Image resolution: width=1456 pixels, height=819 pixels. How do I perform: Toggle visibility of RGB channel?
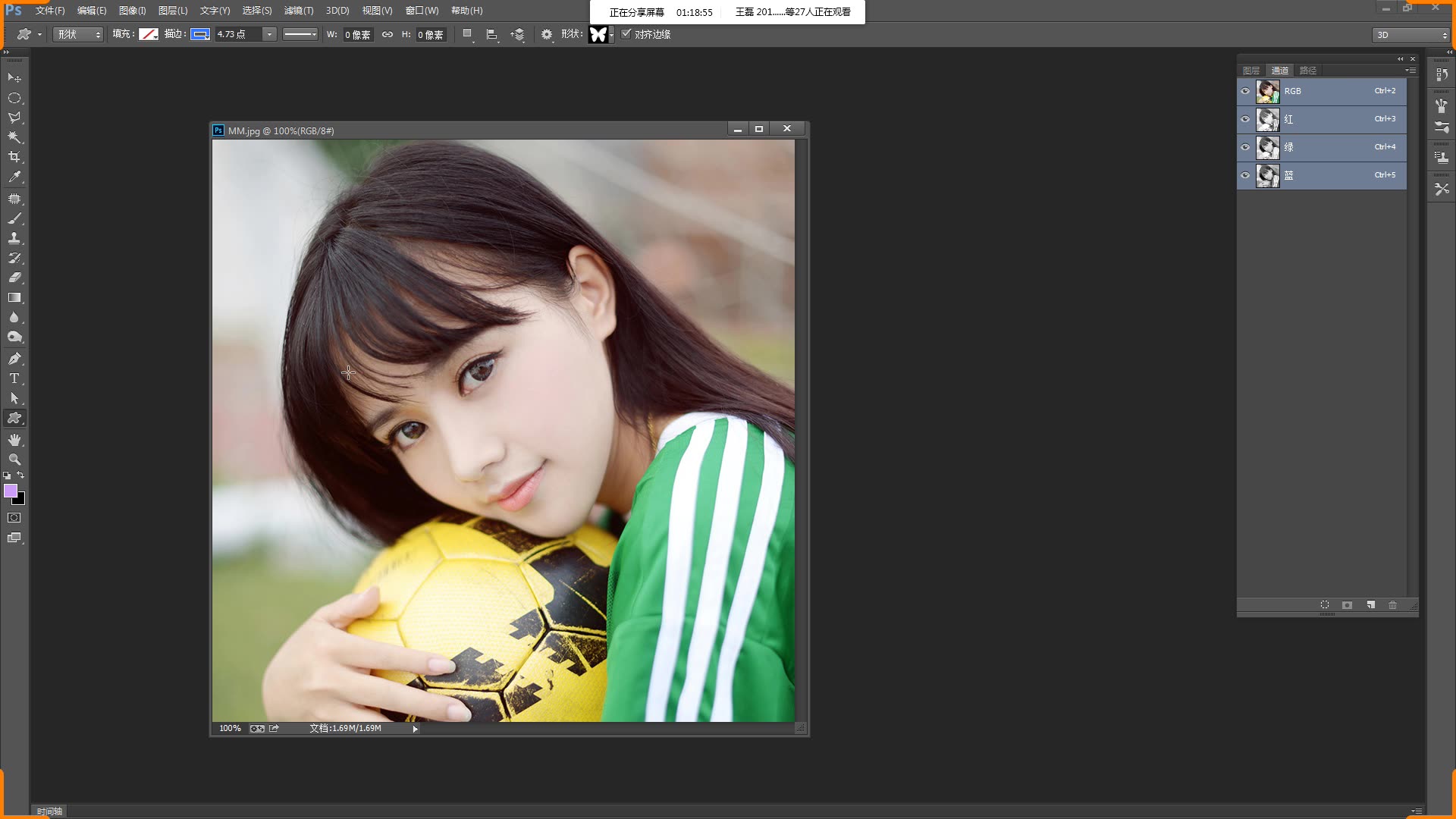(1245, 91)
